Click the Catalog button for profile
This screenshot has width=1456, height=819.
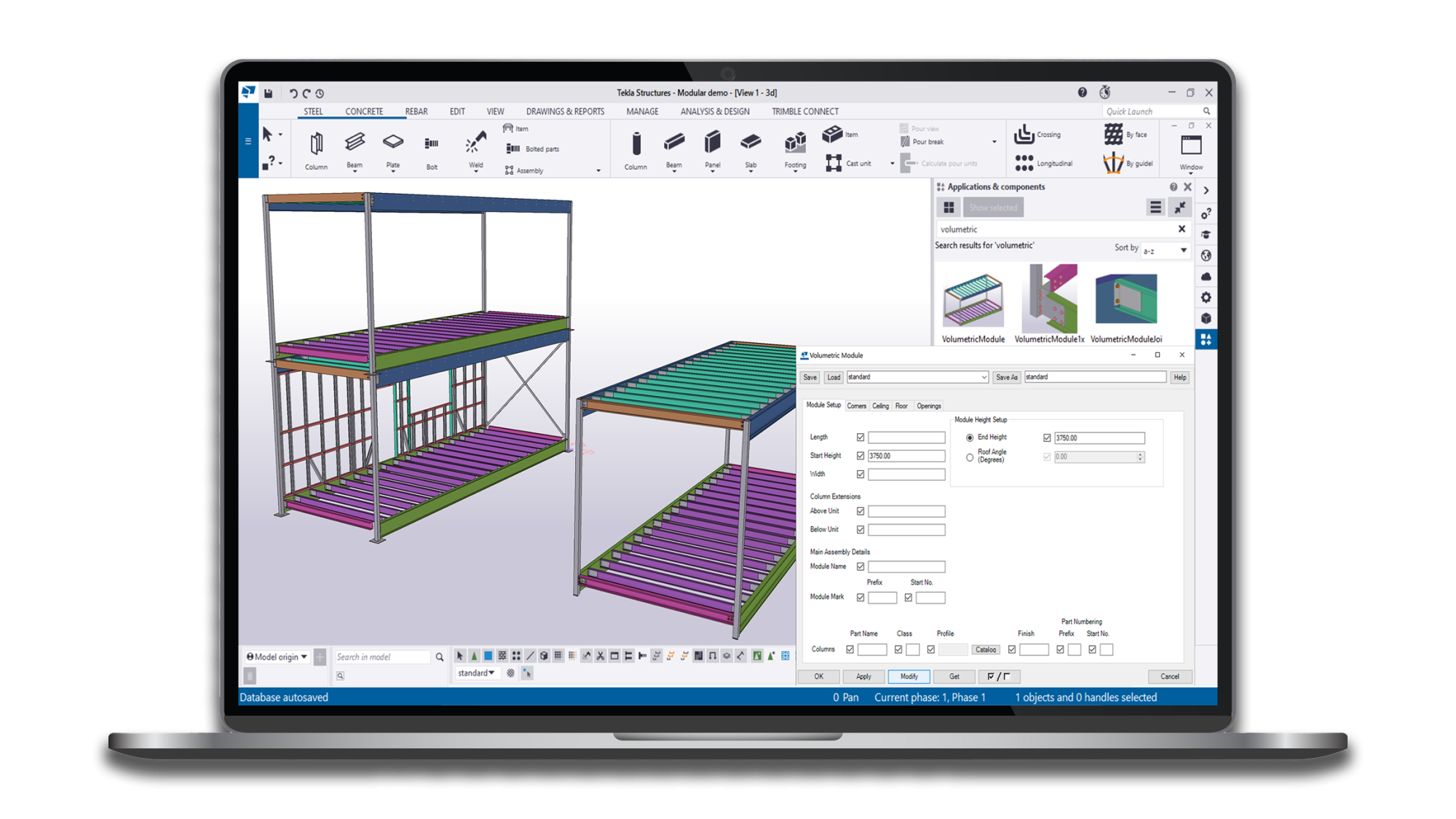986,649
